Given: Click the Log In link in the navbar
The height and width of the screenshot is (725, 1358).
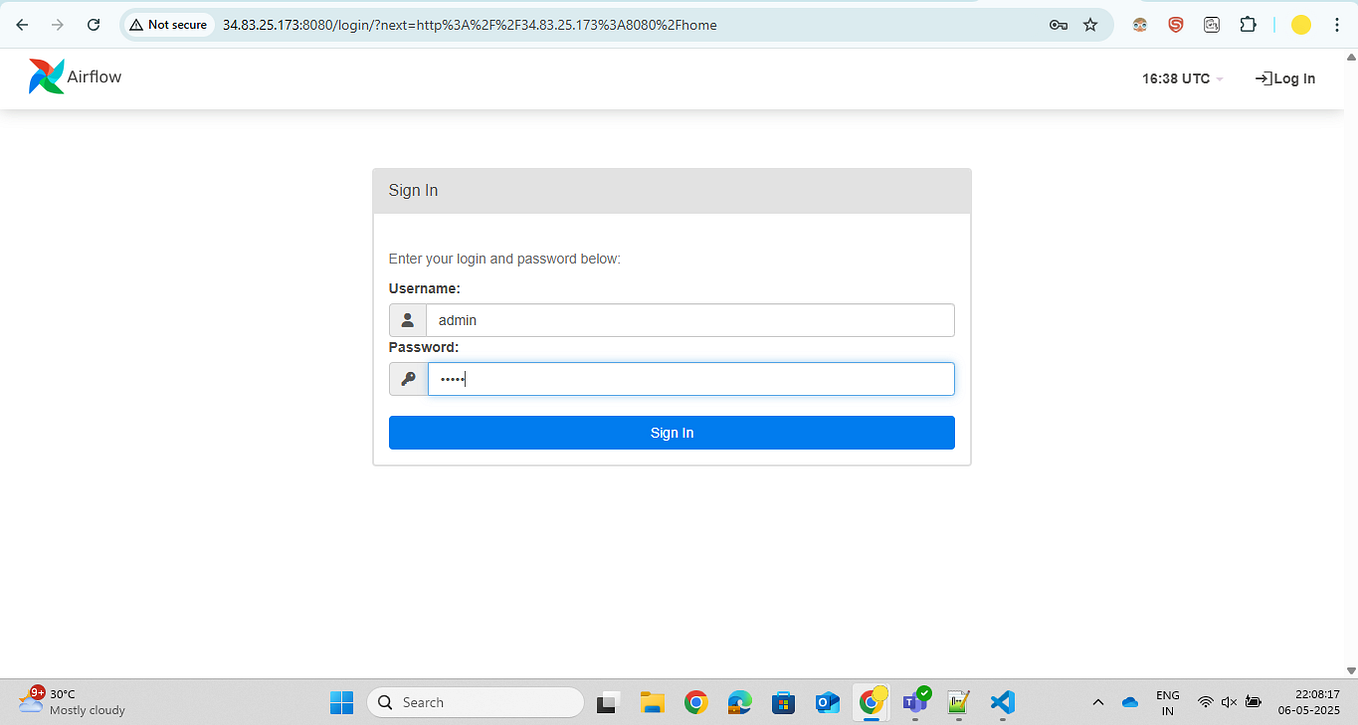Looking at the screenshot, I should 1285,78.
